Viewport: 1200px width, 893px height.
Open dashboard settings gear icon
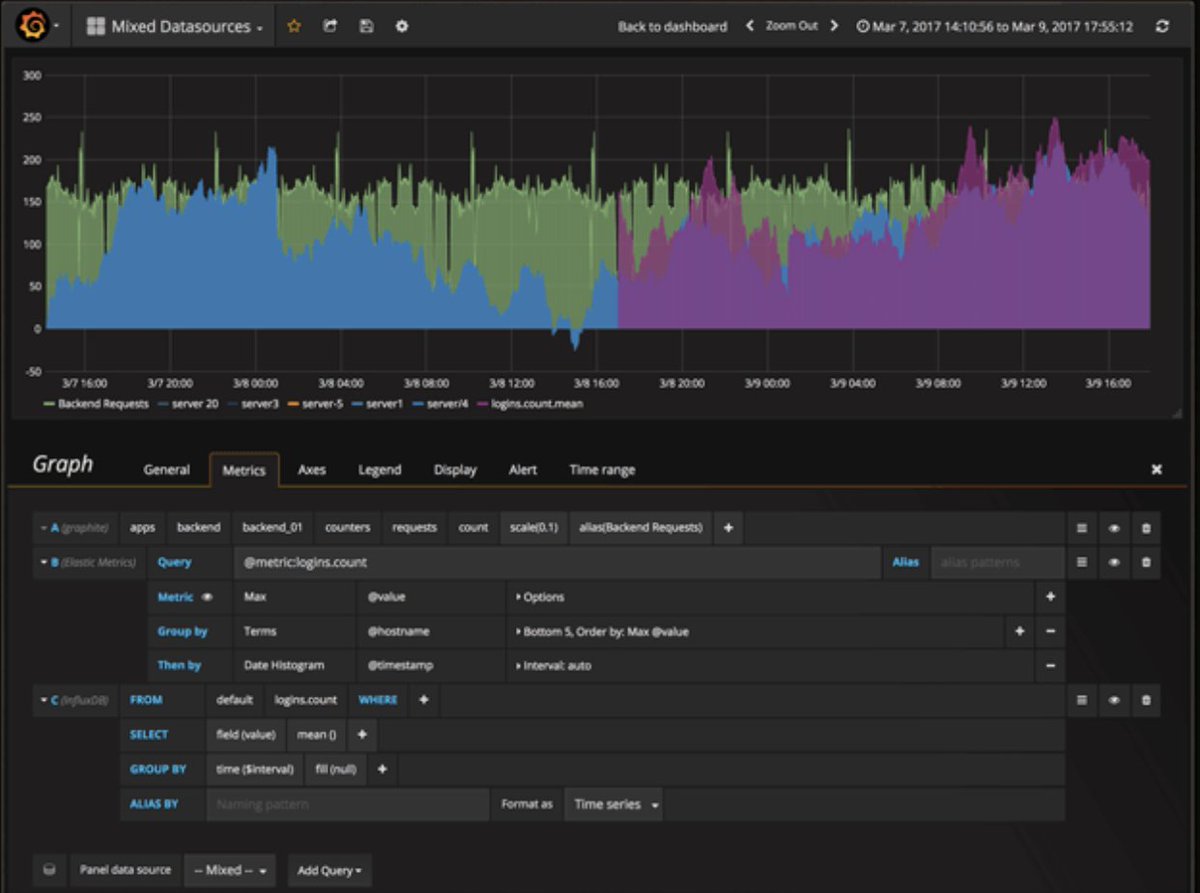402,27
